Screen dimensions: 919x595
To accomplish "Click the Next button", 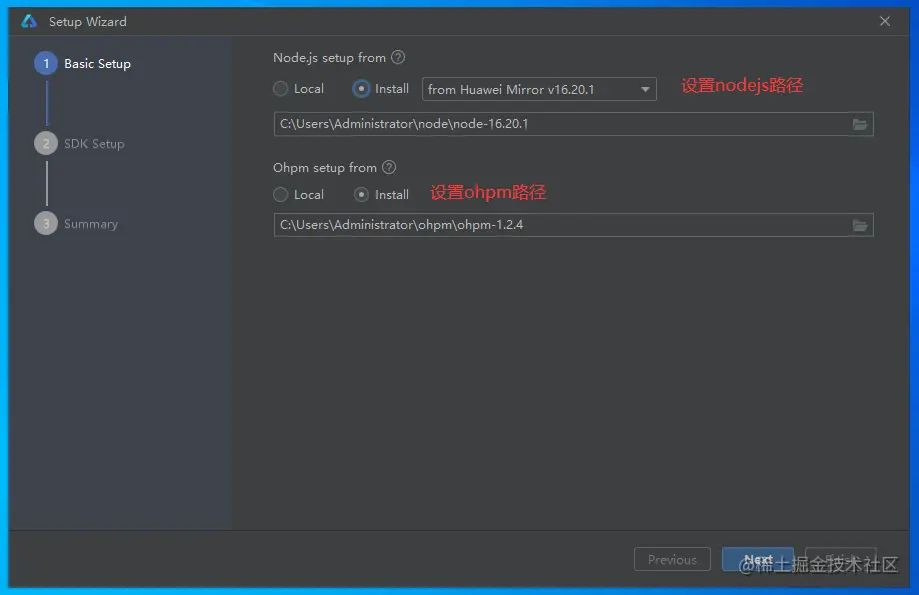I will click(758, 559).
